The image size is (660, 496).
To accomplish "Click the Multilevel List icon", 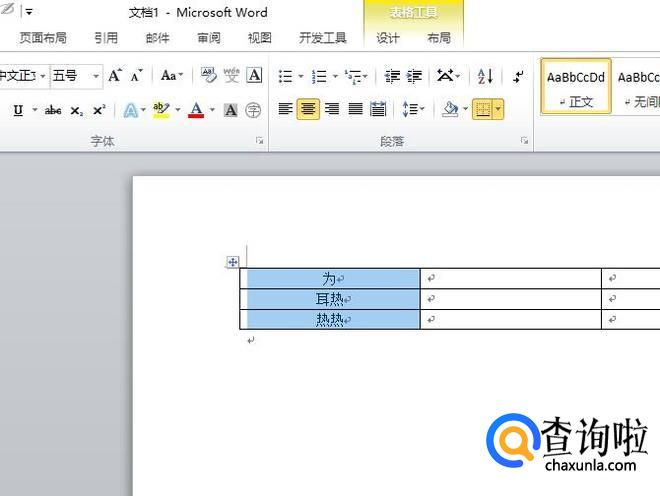I will point(353,76).
